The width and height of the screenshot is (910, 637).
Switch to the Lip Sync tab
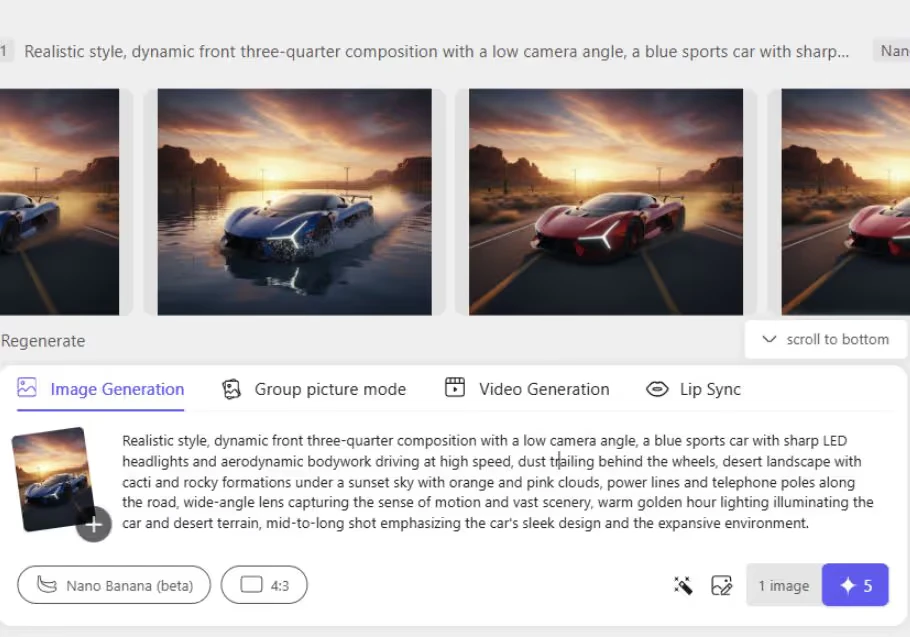click(693, 388)
